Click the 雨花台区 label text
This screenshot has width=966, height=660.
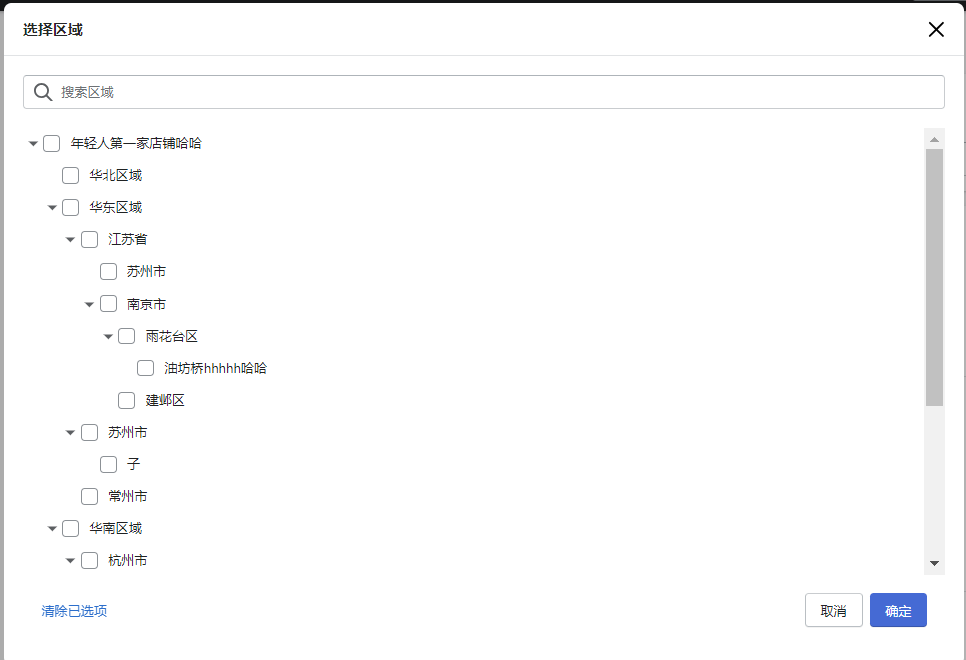[x=172, y=336]
